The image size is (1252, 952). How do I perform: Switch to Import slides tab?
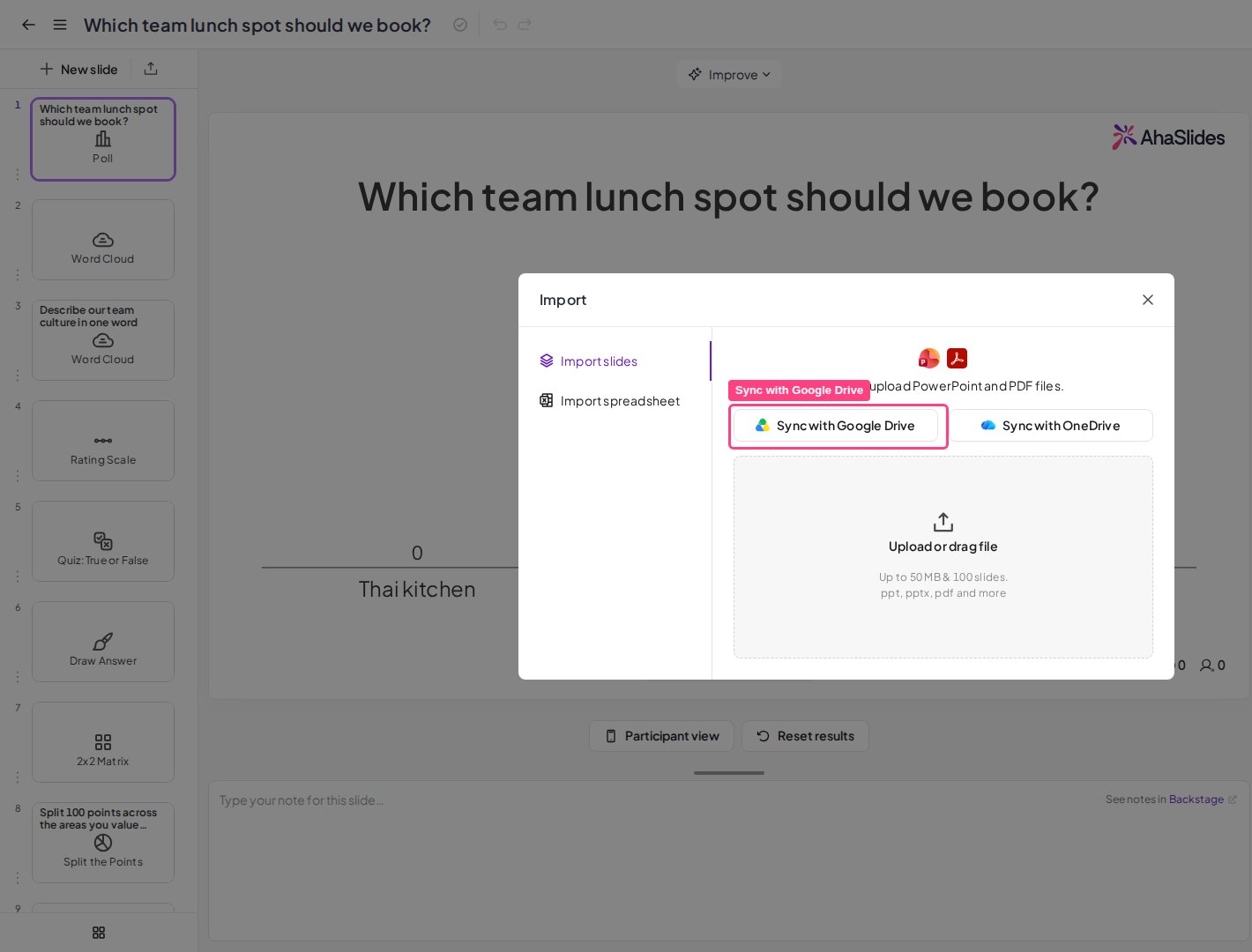pos(615,361)
